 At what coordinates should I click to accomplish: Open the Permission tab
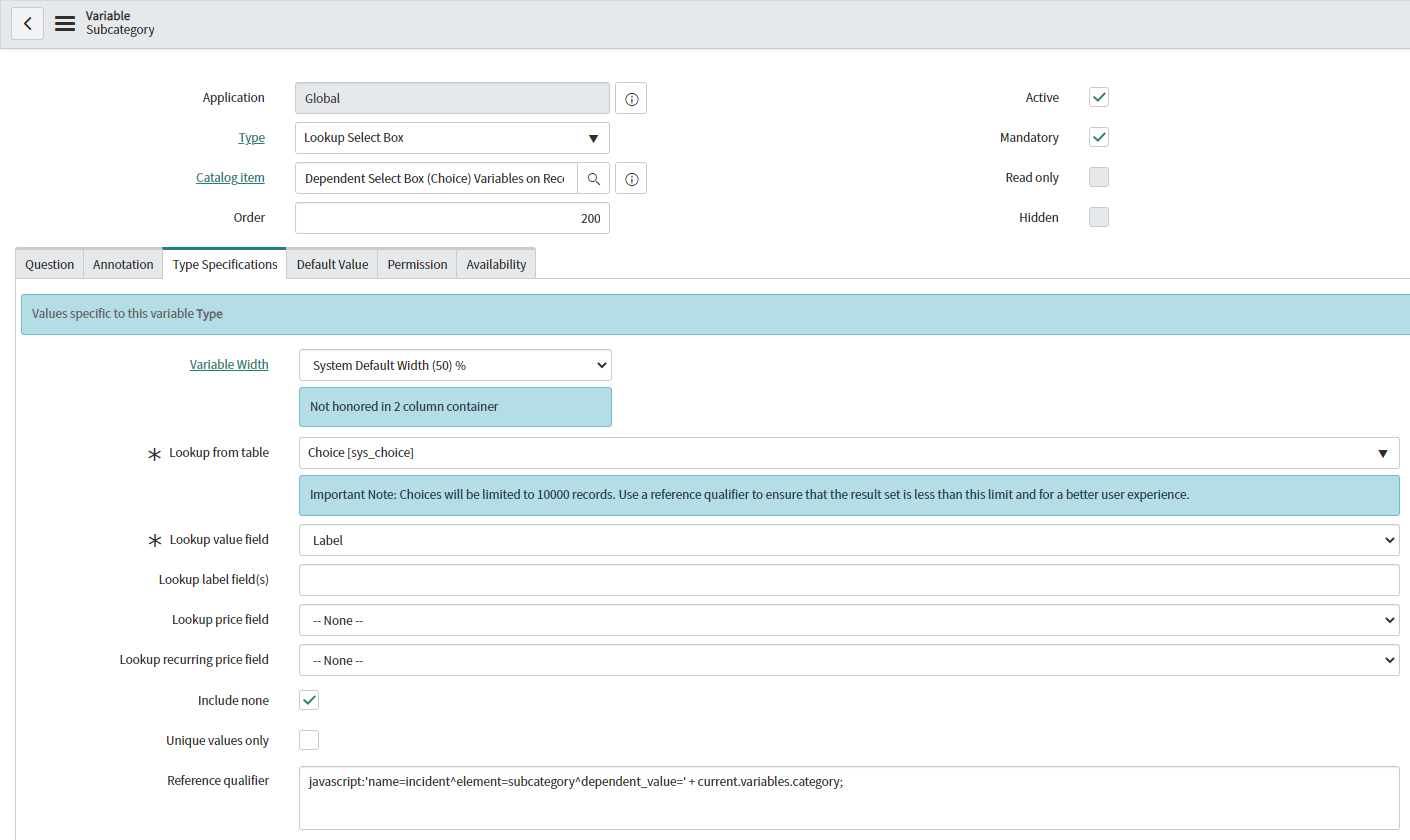[x=417, y=264]
